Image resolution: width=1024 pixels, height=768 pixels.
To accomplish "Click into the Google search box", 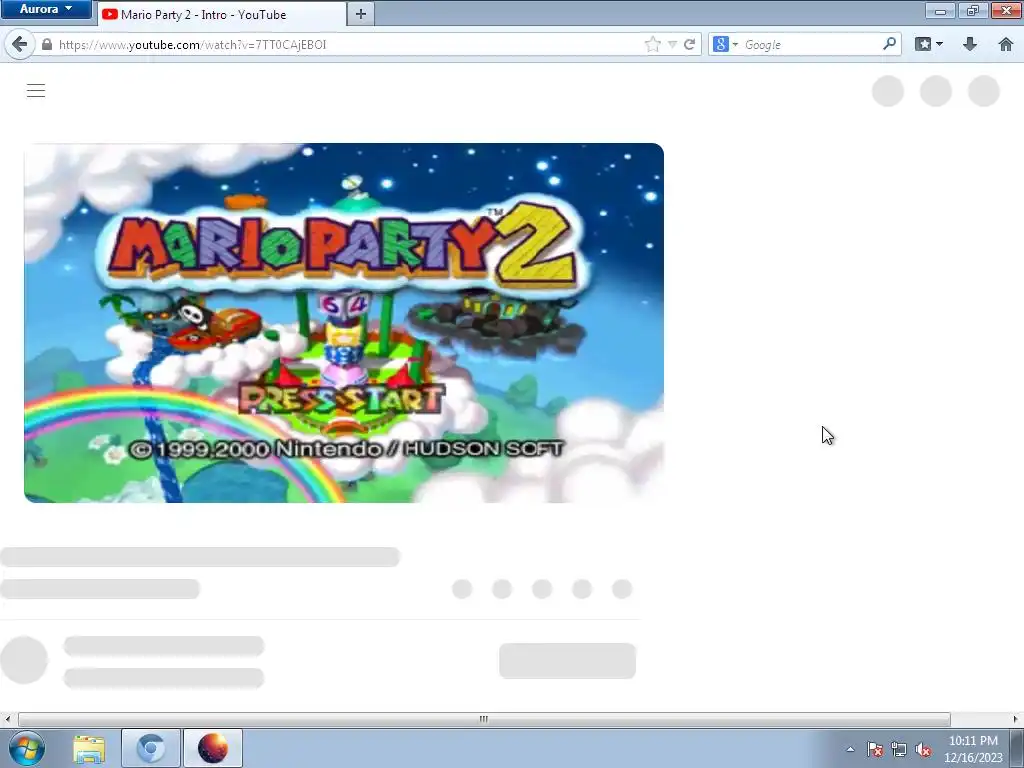I will pos(811,44).
